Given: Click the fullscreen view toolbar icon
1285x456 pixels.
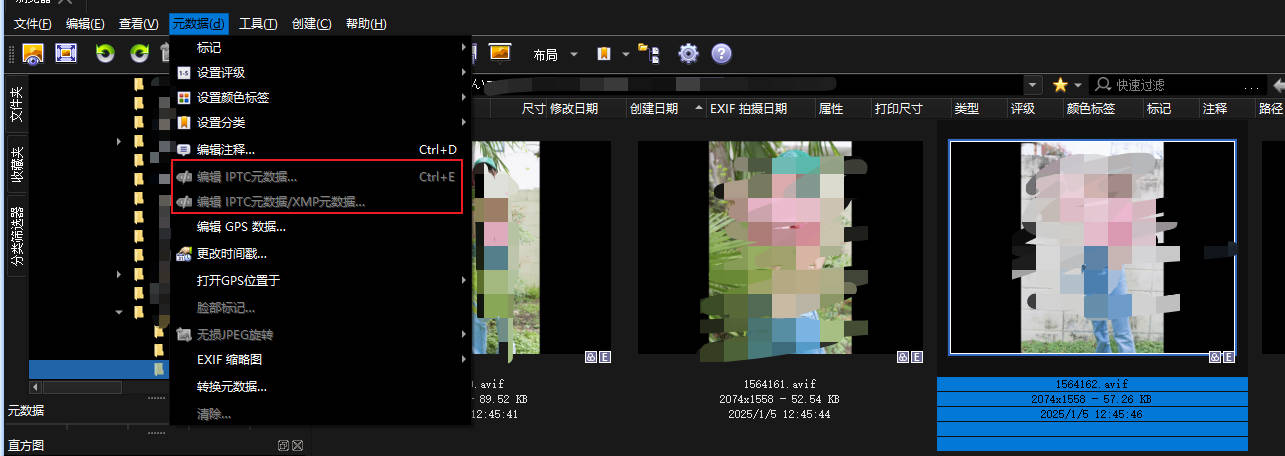Looking at the screenshot, I should pos(66,53).
